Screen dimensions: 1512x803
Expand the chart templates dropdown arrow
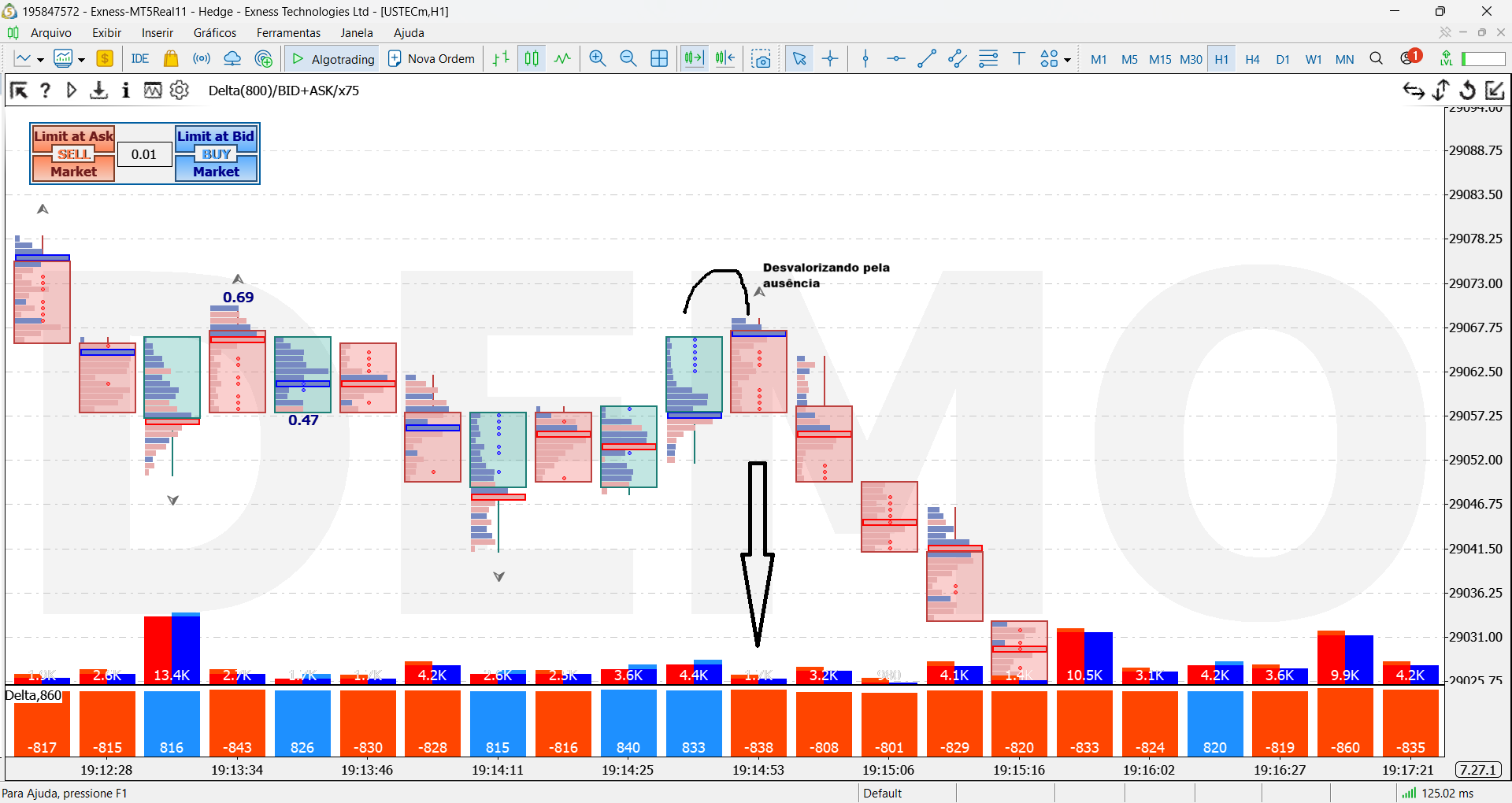point(81,60)
